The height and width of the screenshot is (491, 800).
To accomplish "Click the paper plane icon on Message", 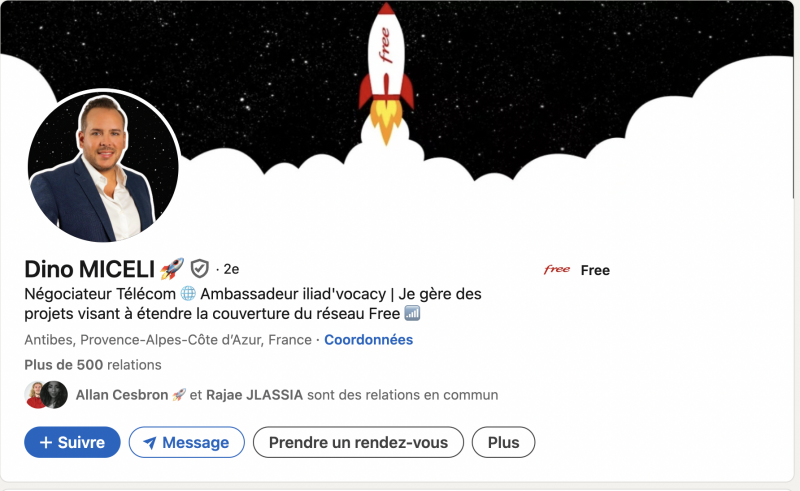I will click(x=149, y=443).
